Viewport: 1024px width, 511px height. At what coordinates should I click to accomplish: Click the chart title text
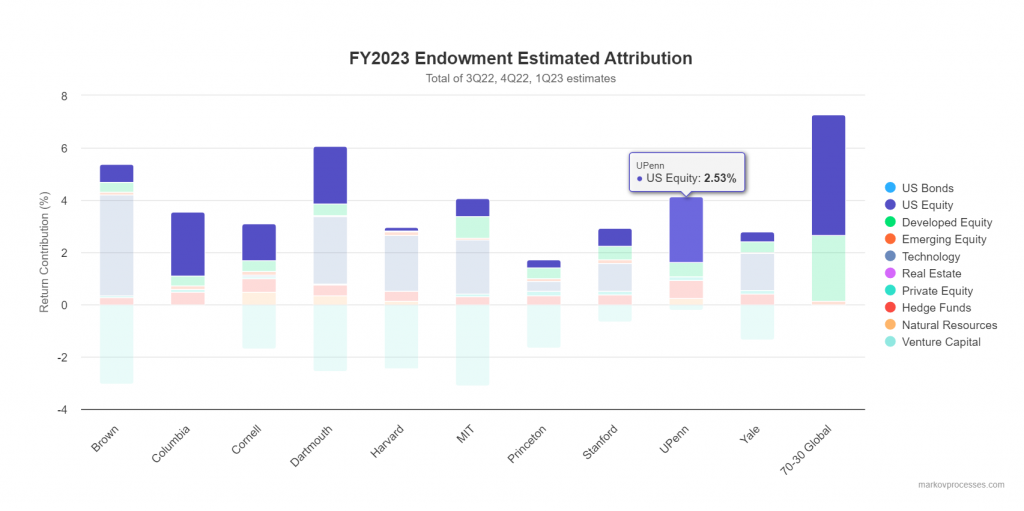click(x=521, y=58)
